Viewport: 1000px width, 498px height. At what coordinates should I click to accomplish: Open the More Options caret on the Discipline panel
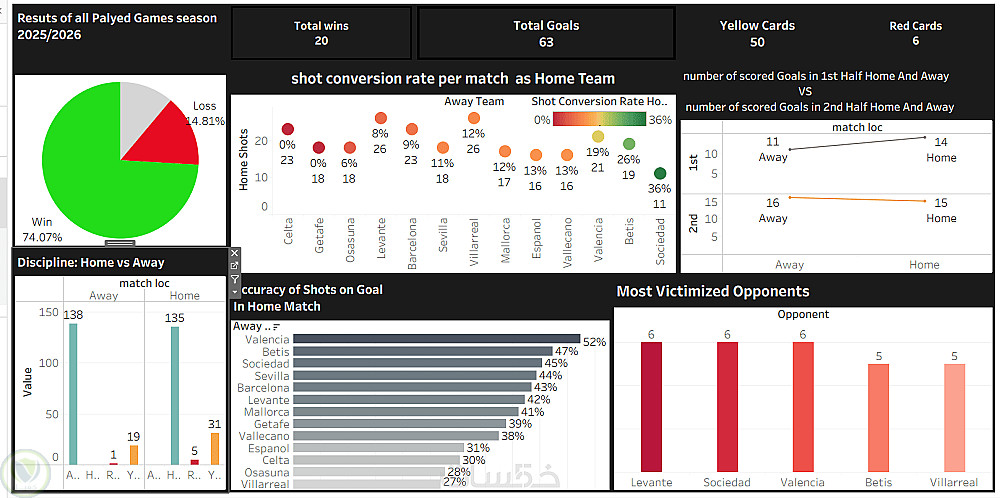234,292
